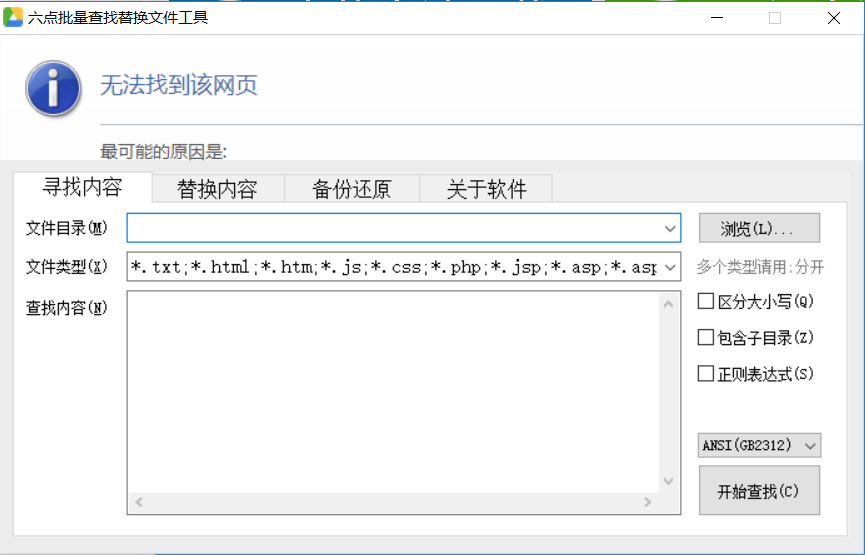This screenshot has width=865, height=555.
Task: Open the ANSI(GB2312) encoding dropdown
Action: pos(759,445)
